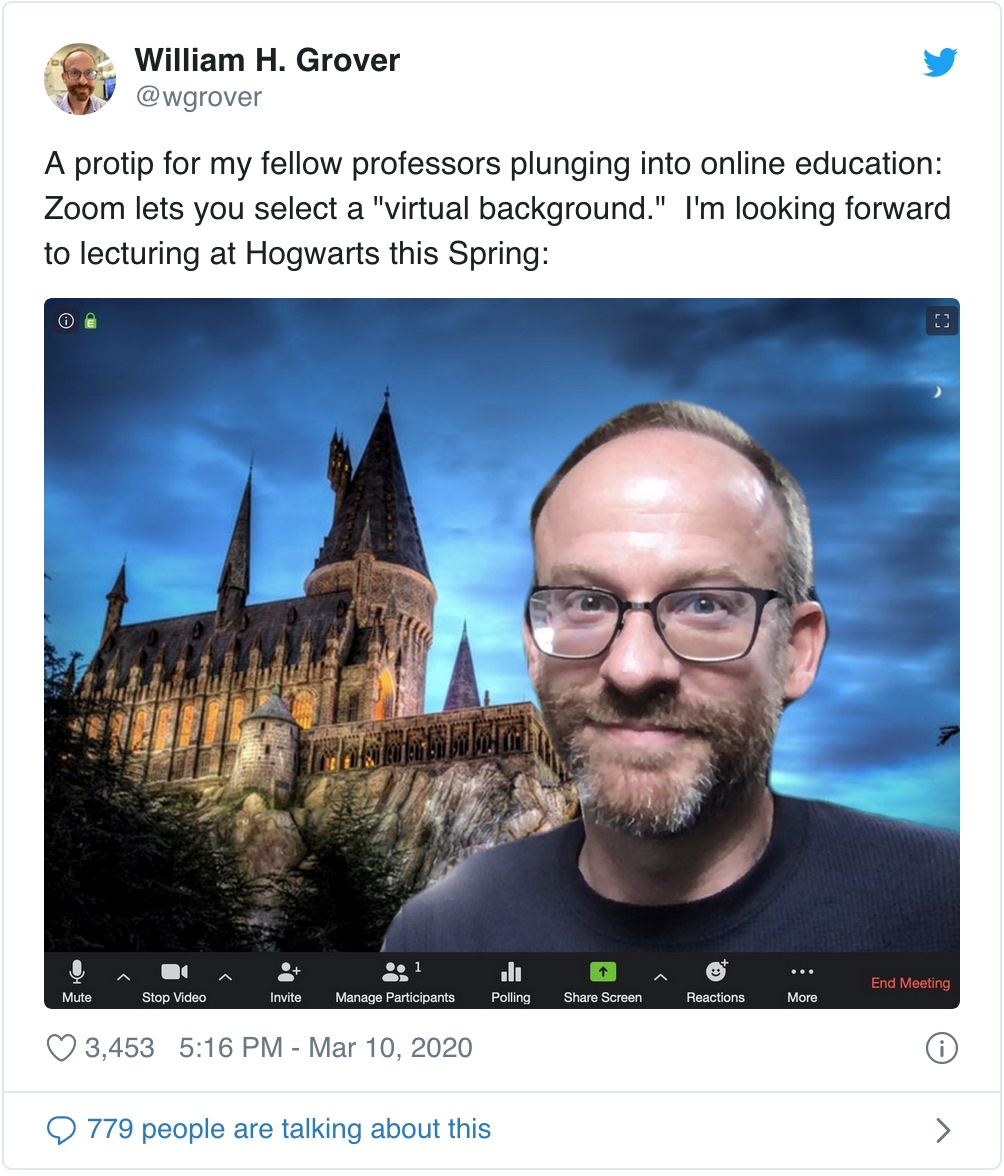This screenshot has height=1176, width=1004.
Task: Start Share Screen with green icon
Action: [x=603, y=972]
